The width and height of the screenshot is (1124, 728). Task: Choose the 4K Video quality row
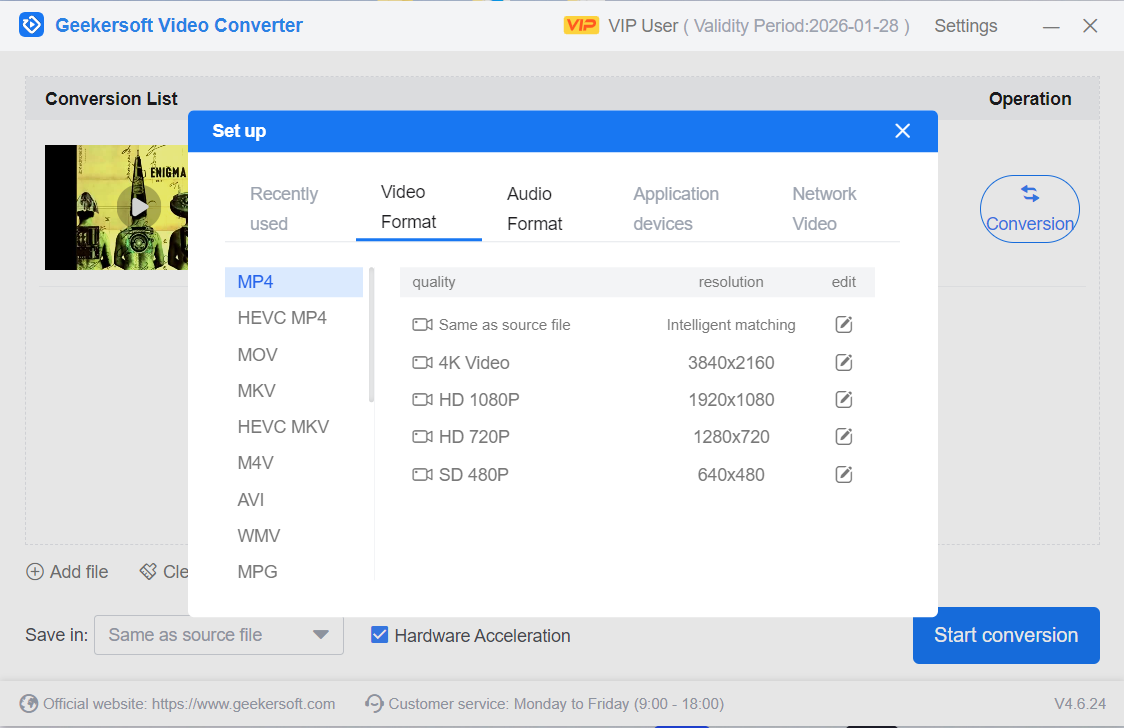click(637, 363)
